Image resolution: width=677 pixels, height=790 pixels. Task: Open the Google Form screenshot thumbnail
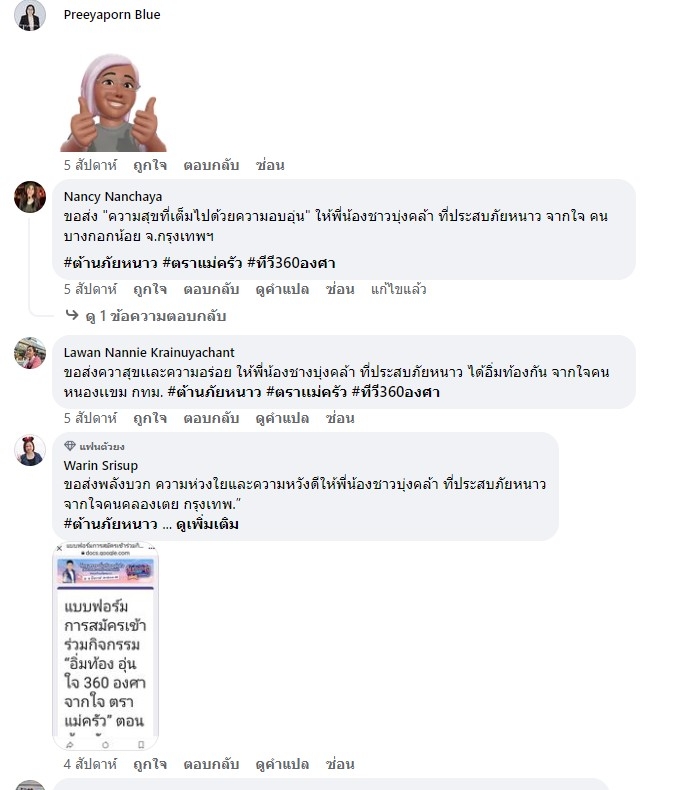click(105, 646)
